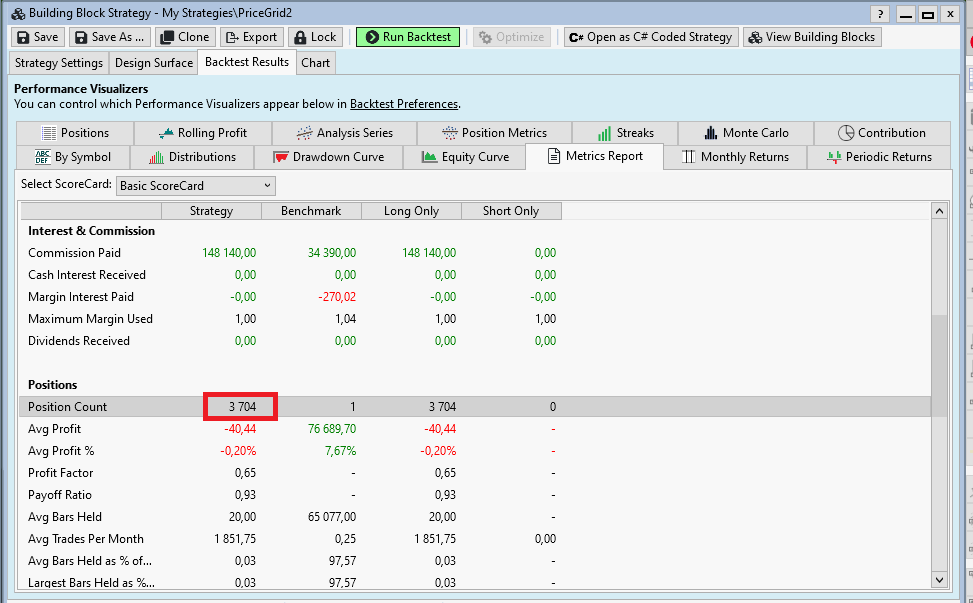Screen dimensions: 973x603
Task: Lock the strategy
Action: click(315, 37)
